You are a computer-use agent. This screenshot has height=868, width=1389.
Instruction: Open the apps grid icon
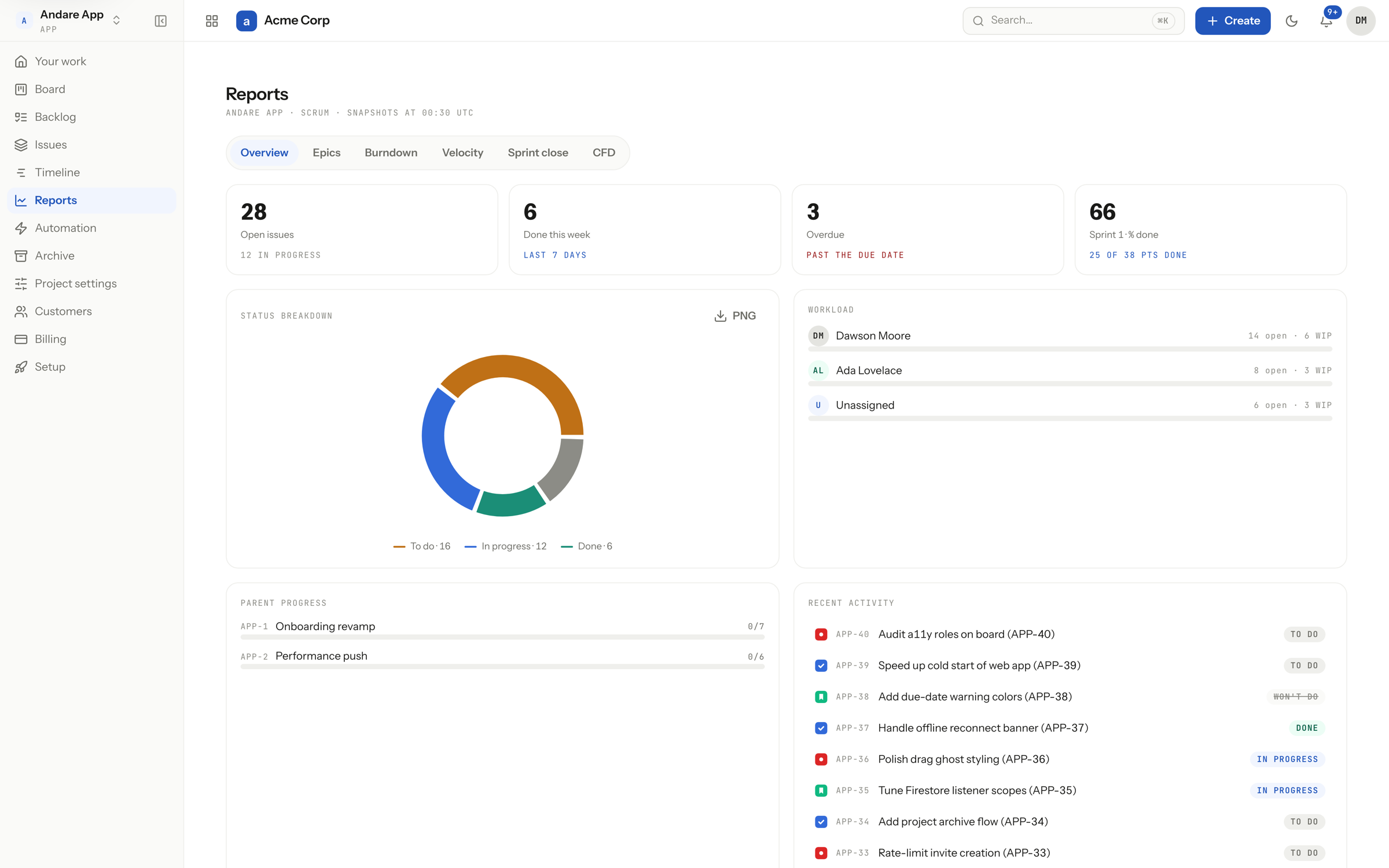(212, 21)
